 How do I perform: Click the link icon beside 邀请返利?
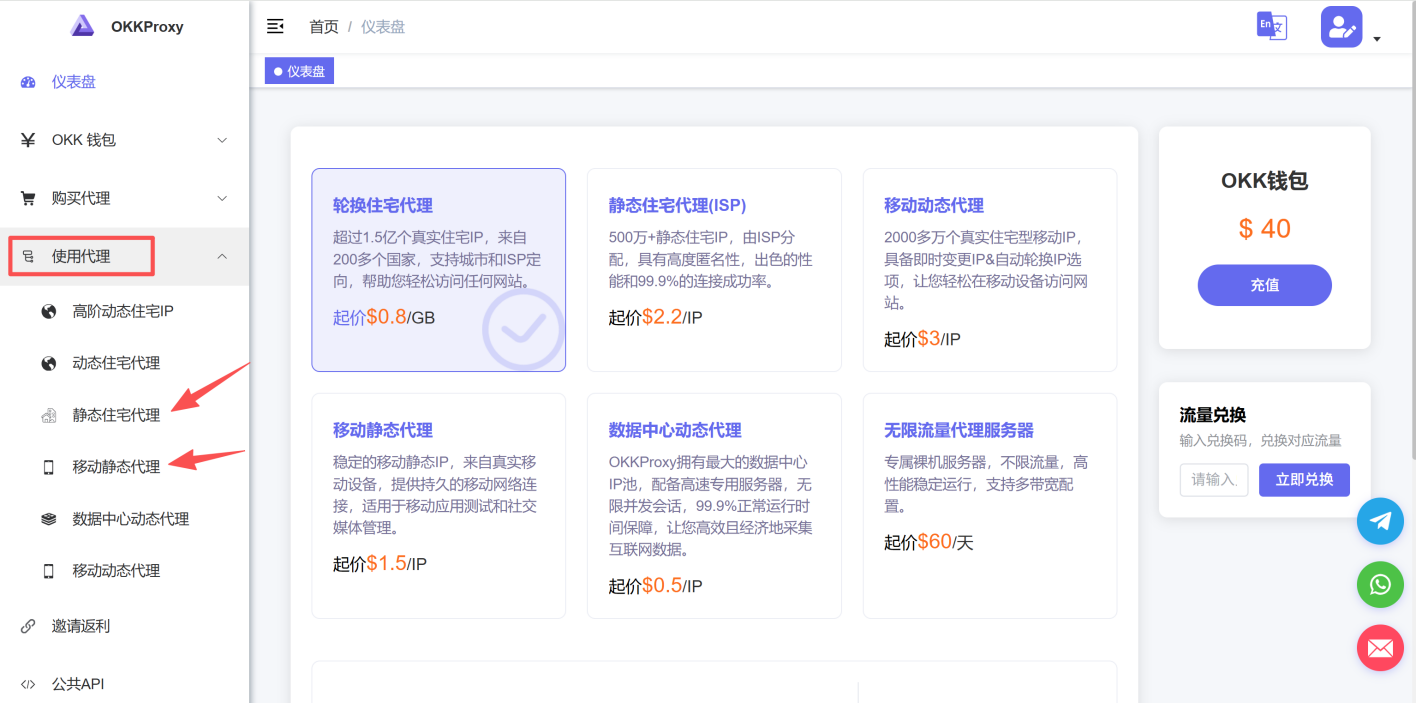coord(28,626)
